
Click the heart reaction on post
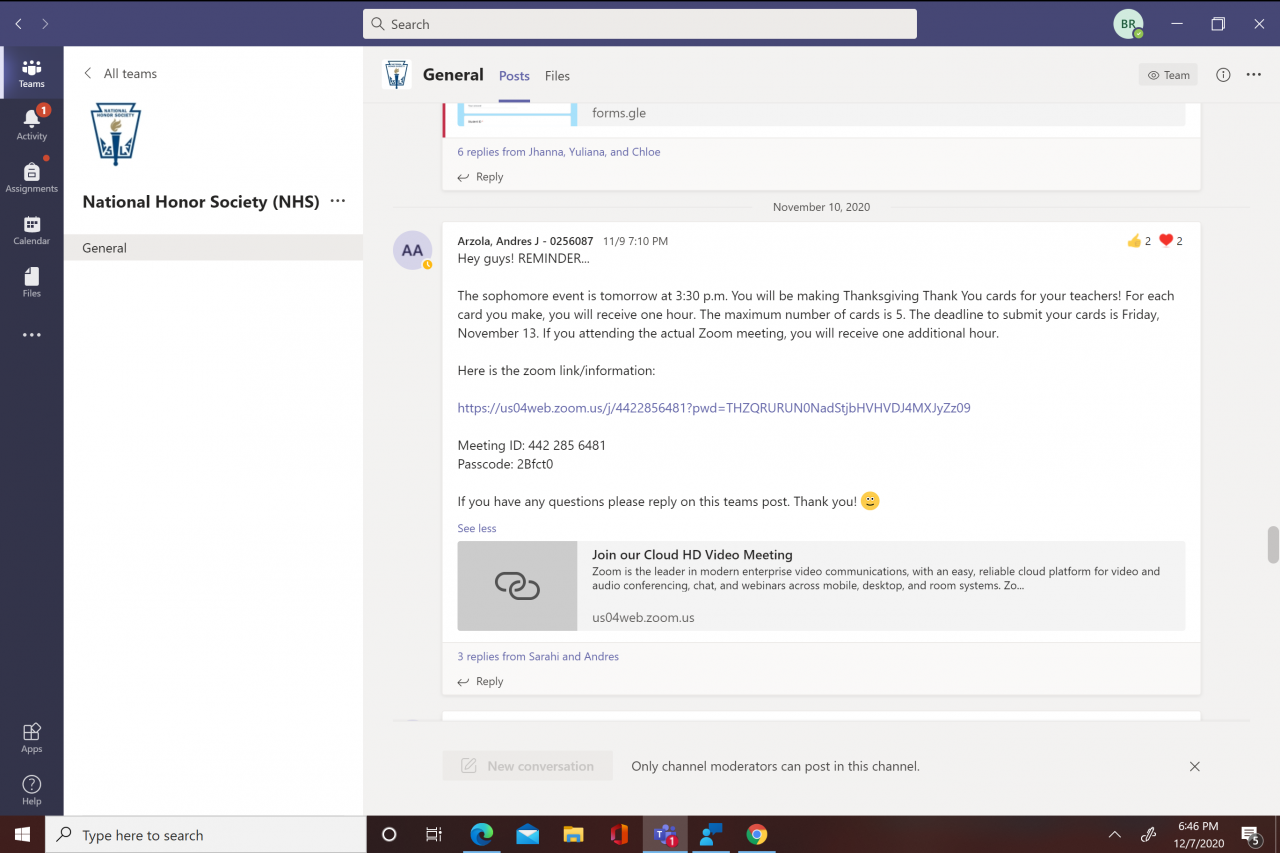1166,241
